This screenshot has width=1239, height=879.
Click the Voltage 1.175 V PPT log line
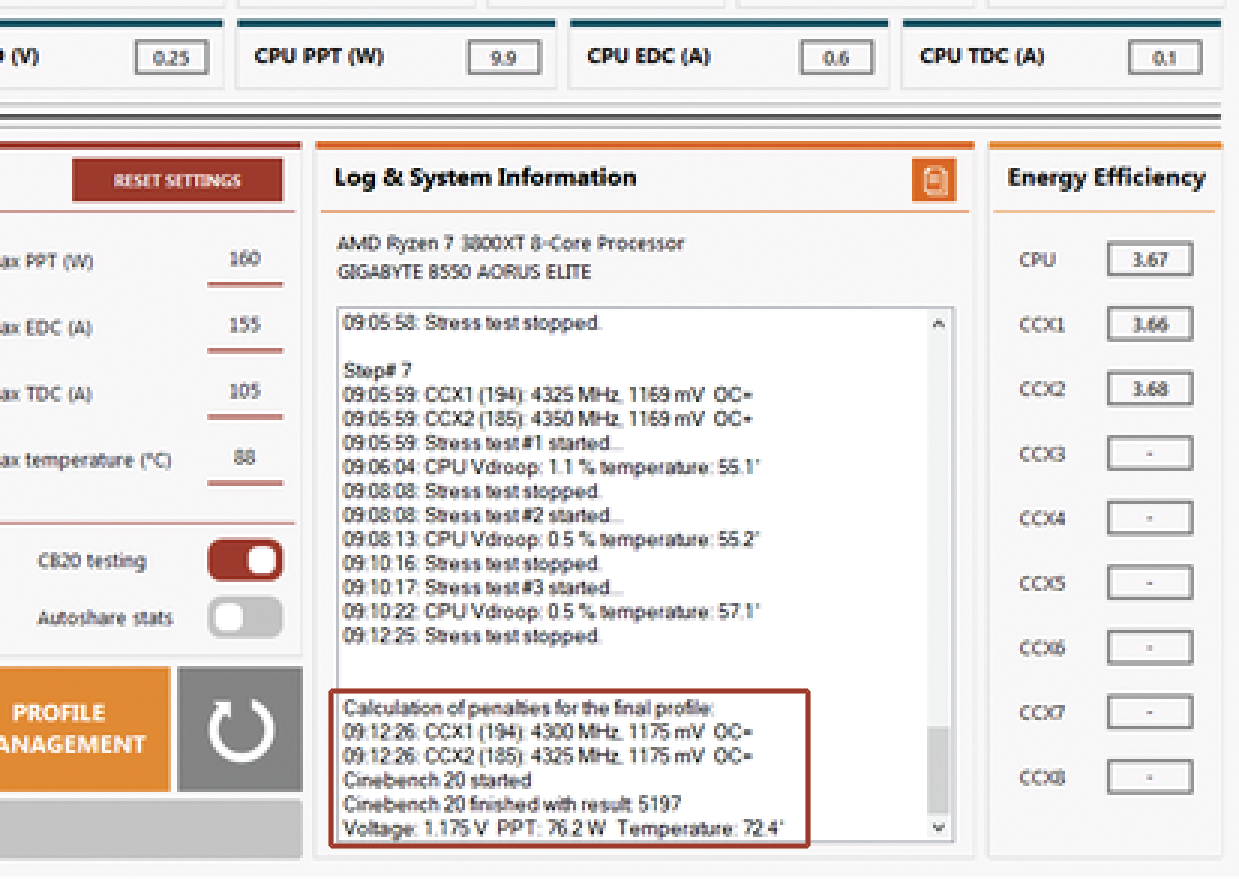click(x=564, y=828)
